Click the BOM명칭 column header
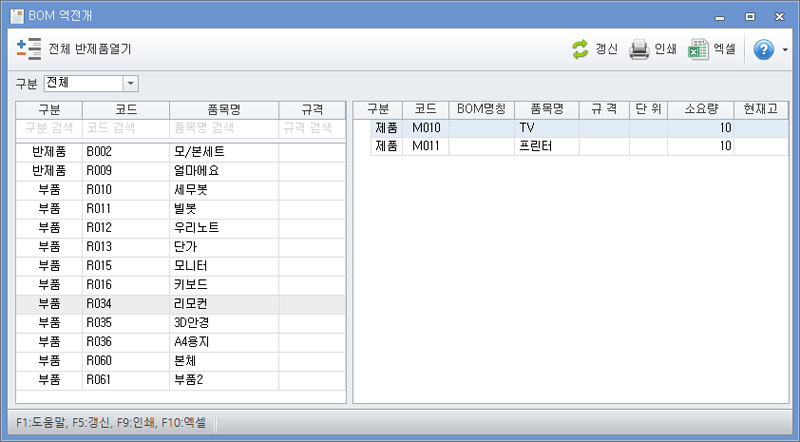This screenshot has width=800, height=442. [x=481, y=109]
